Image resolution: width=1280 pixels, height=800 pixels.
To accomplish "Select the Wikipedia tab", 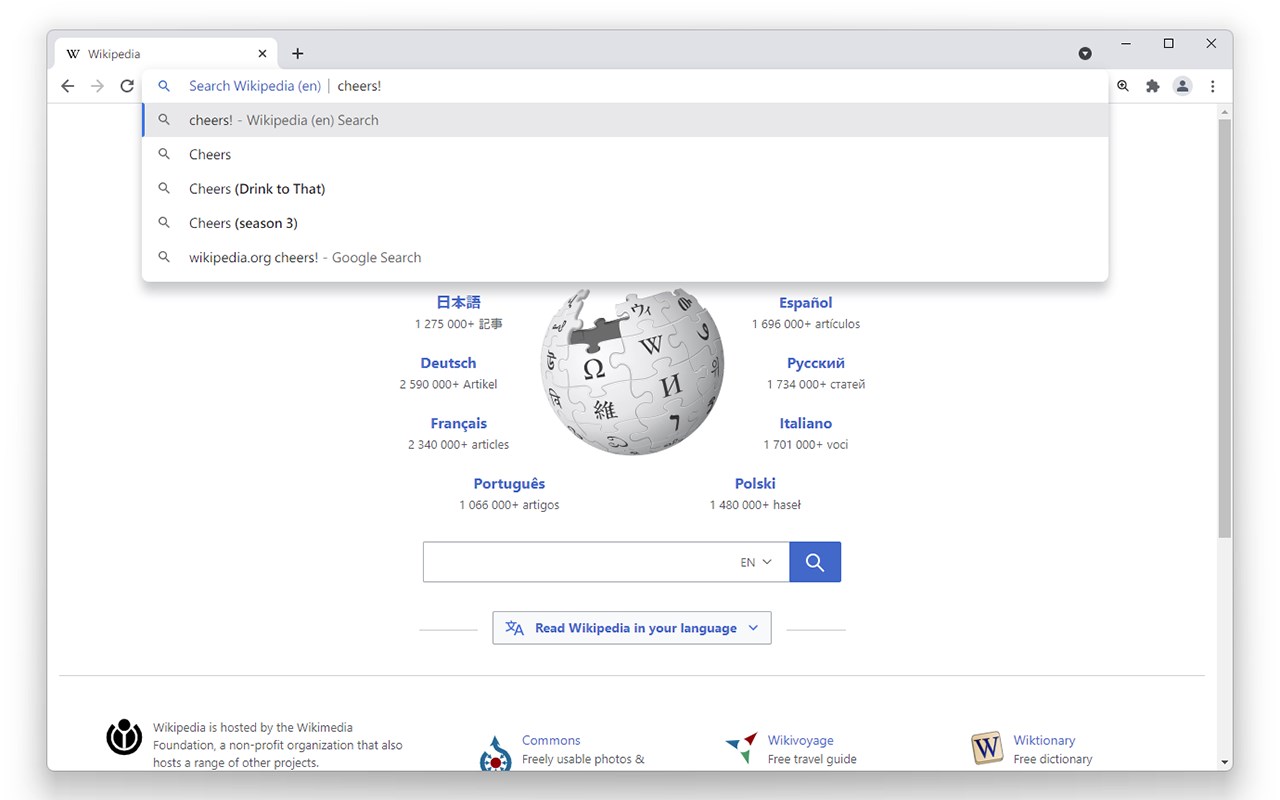I will [167, 54].
